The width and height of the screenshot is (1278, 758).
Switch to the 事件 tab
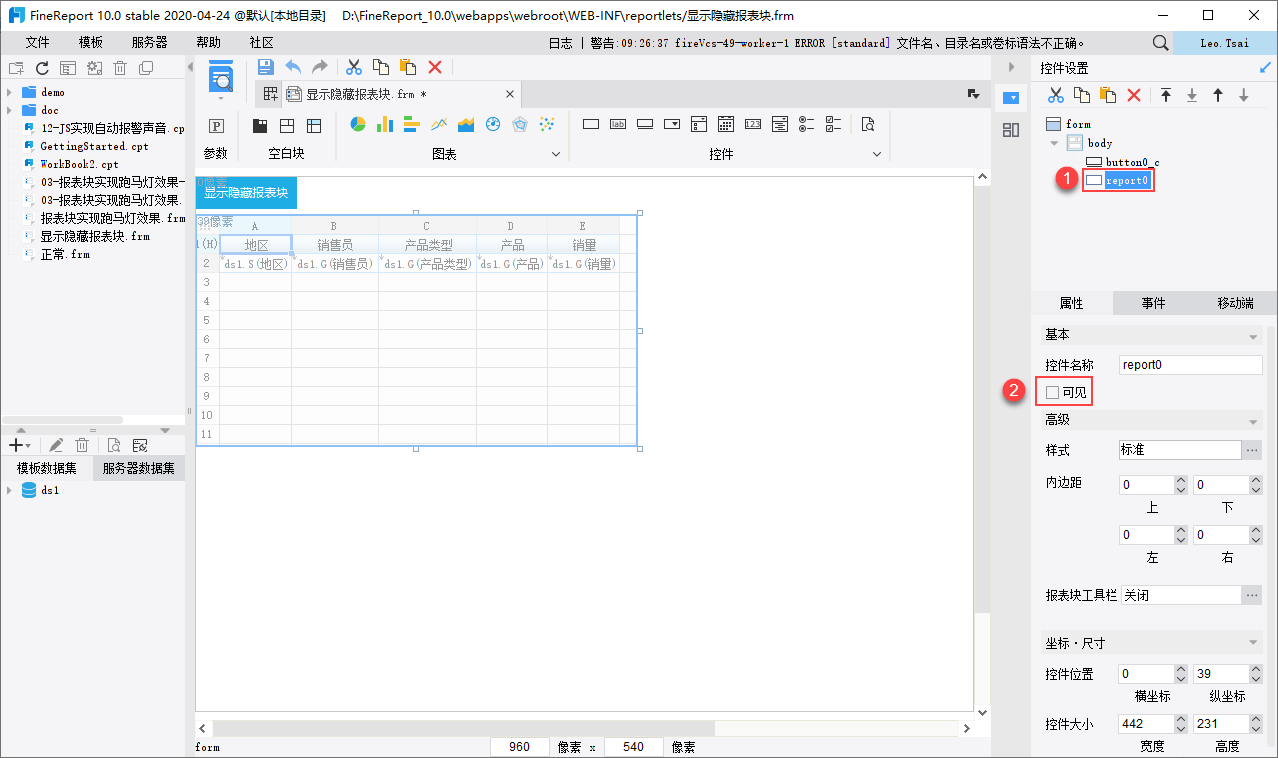tap(1153, 303)
